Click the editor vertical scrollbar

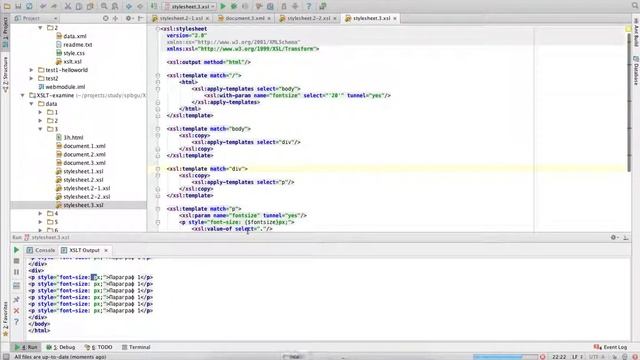pos(628,102)
